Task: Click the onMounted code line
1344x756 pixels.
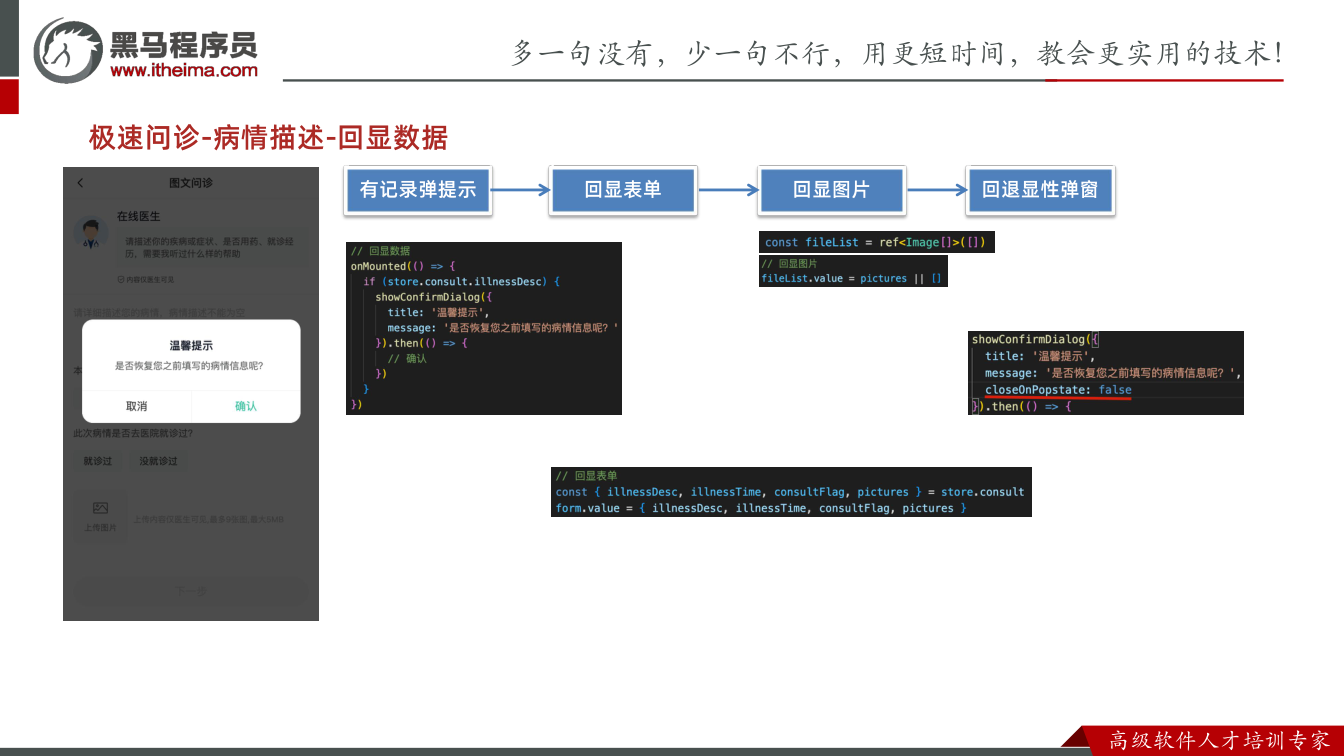Action: 403,266
